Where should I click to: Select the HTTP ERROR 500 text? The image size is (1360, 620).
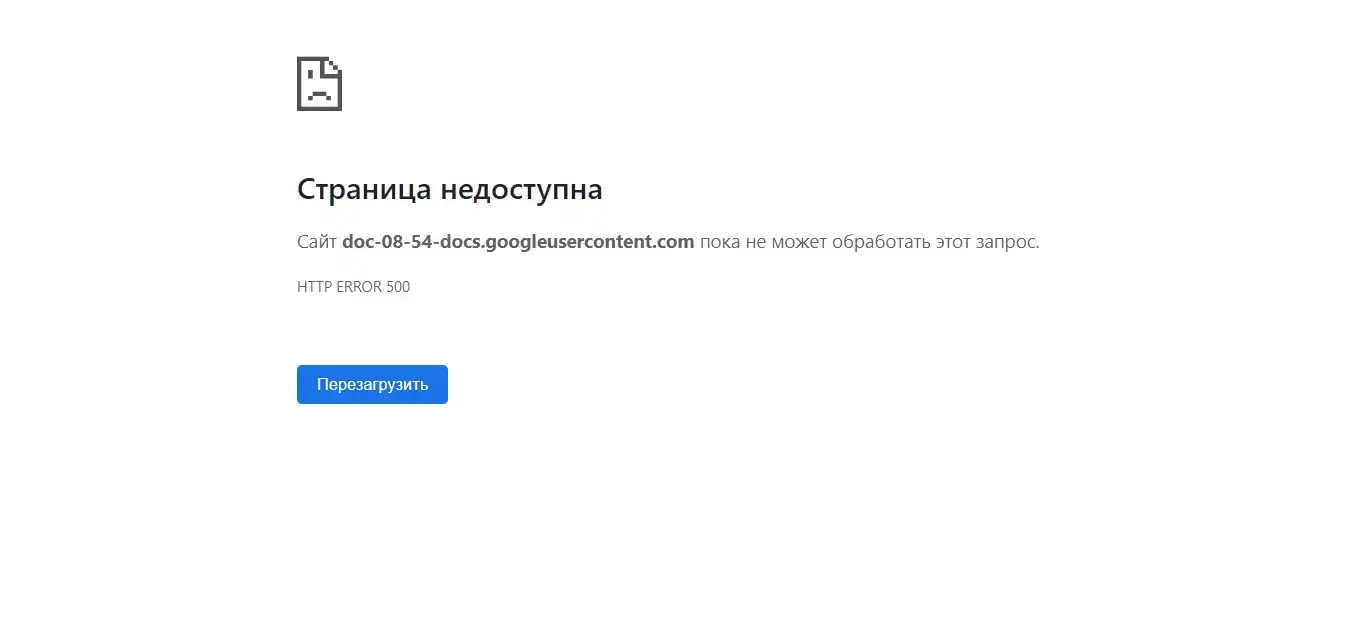click(x=353, y=287)
